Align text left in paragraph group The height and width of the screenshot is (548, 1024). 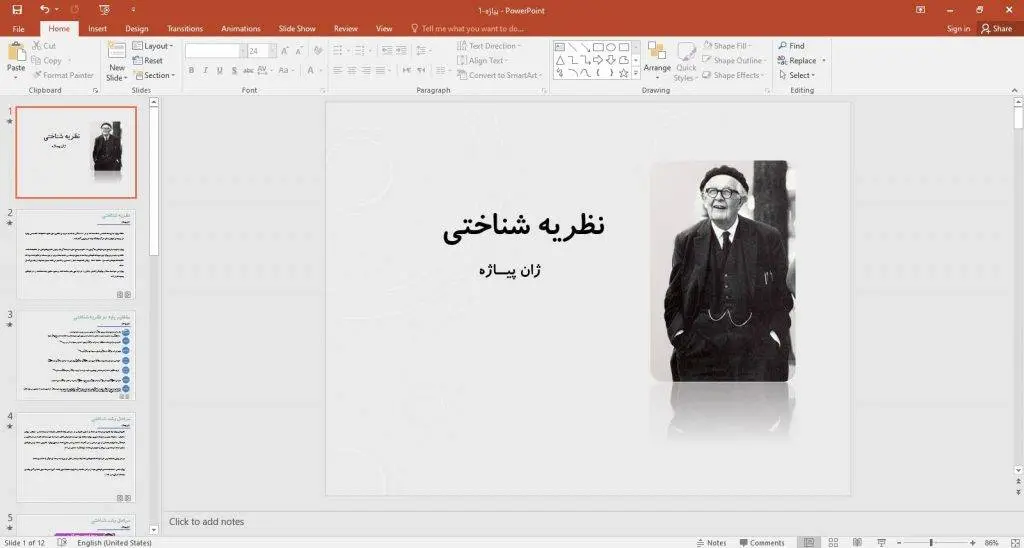(x=338, y=71)
